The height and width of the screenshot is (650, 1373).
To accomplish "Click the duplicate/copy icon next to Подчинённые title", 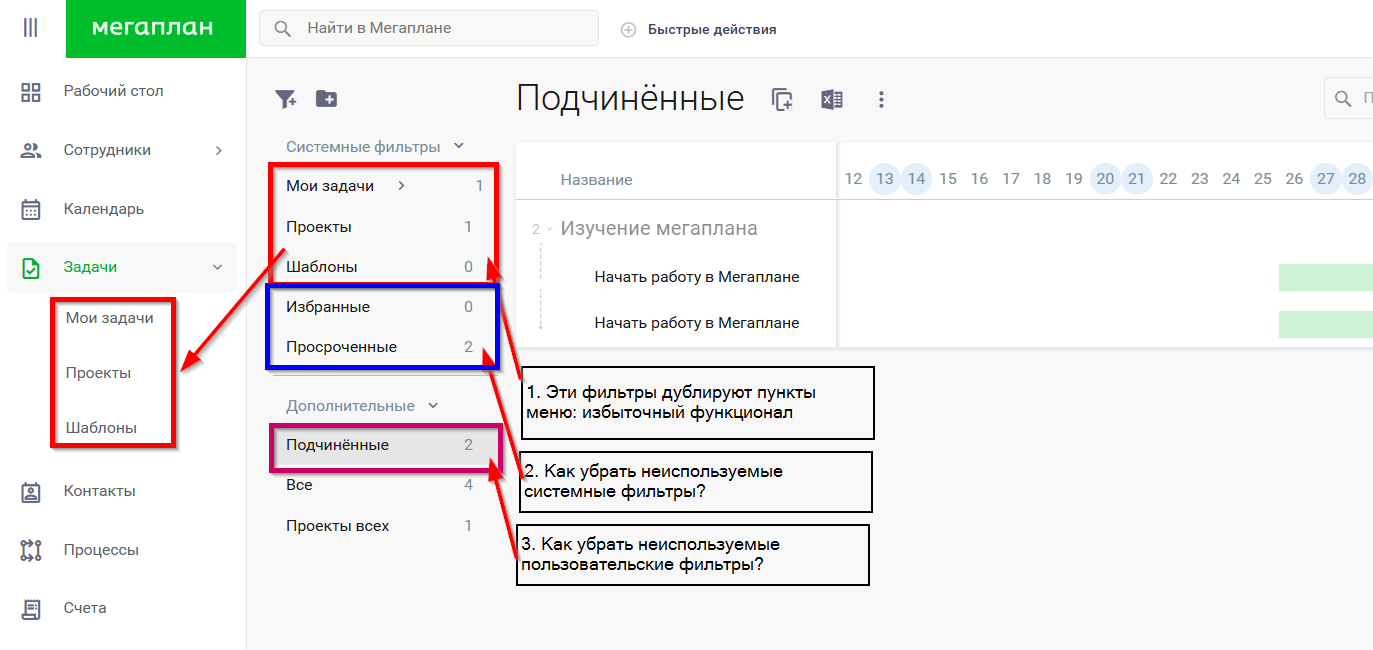I will pos(782,99).
